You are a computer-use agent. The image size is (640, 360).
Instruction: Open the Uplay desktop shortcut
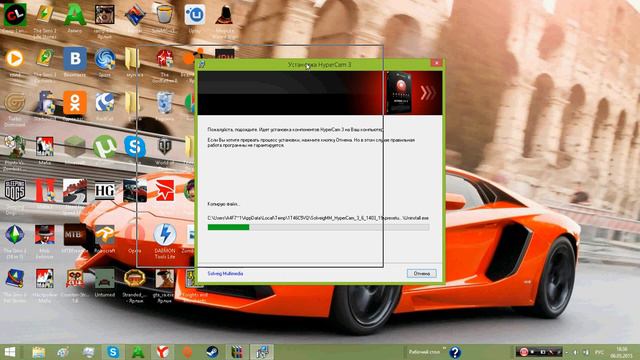tap(195, 15)
